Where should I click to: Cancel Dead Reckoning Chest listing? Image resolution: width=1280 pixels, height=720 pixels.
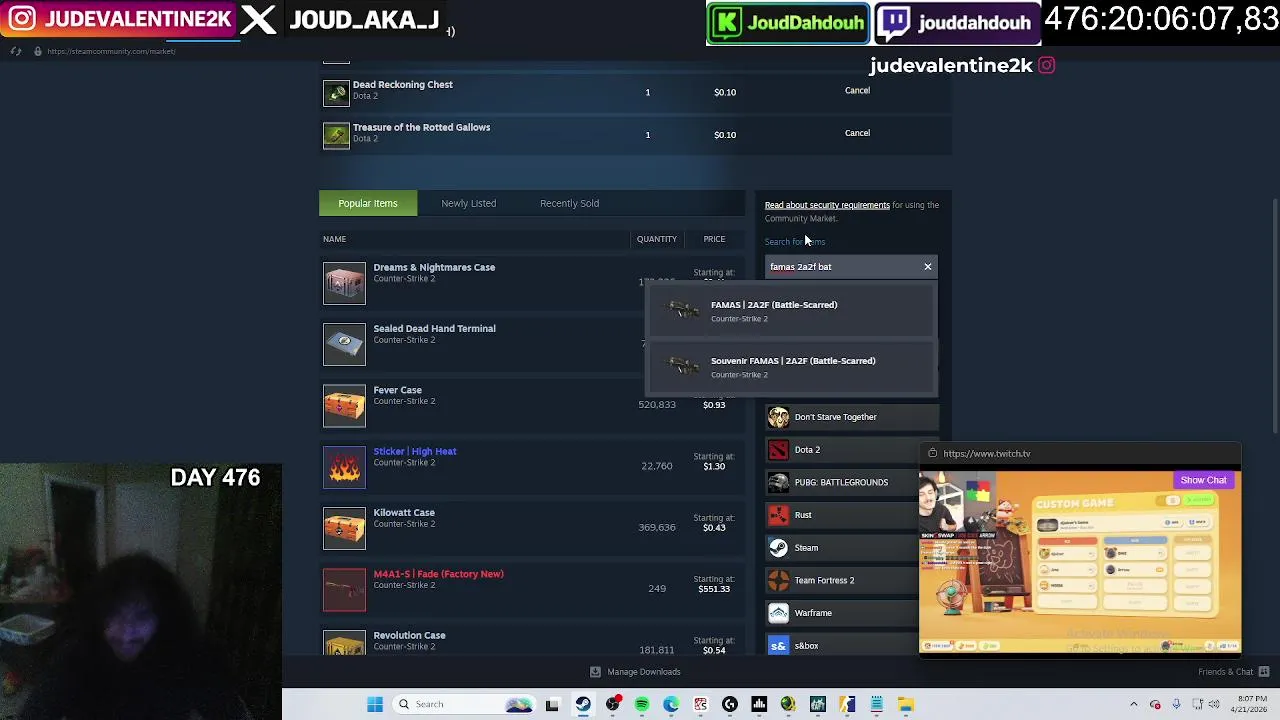(857, 90)
